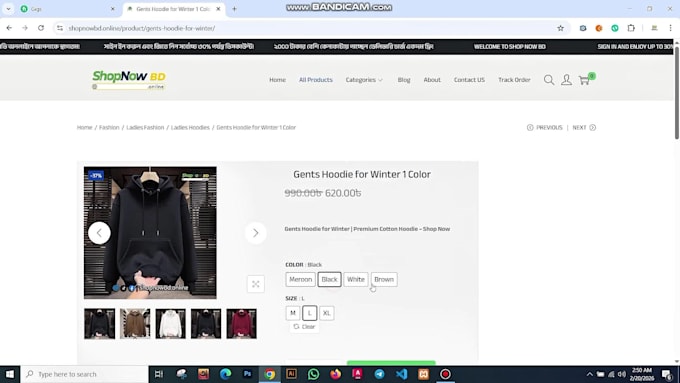The width and height of the screenshot is (680, 383).
Task: Go to Home menu item
Action: coord(277,80)
